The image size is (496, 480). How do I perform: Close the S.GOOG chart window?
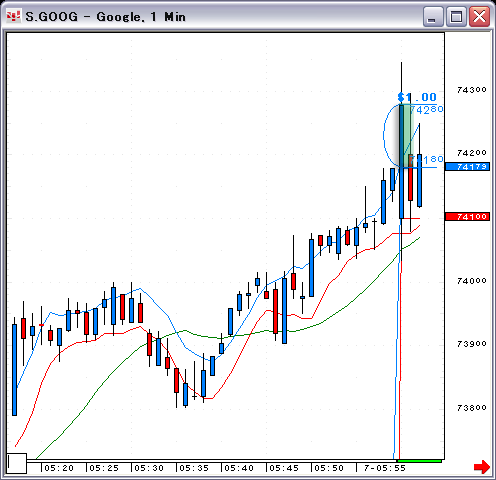click(x=479, y=17)
